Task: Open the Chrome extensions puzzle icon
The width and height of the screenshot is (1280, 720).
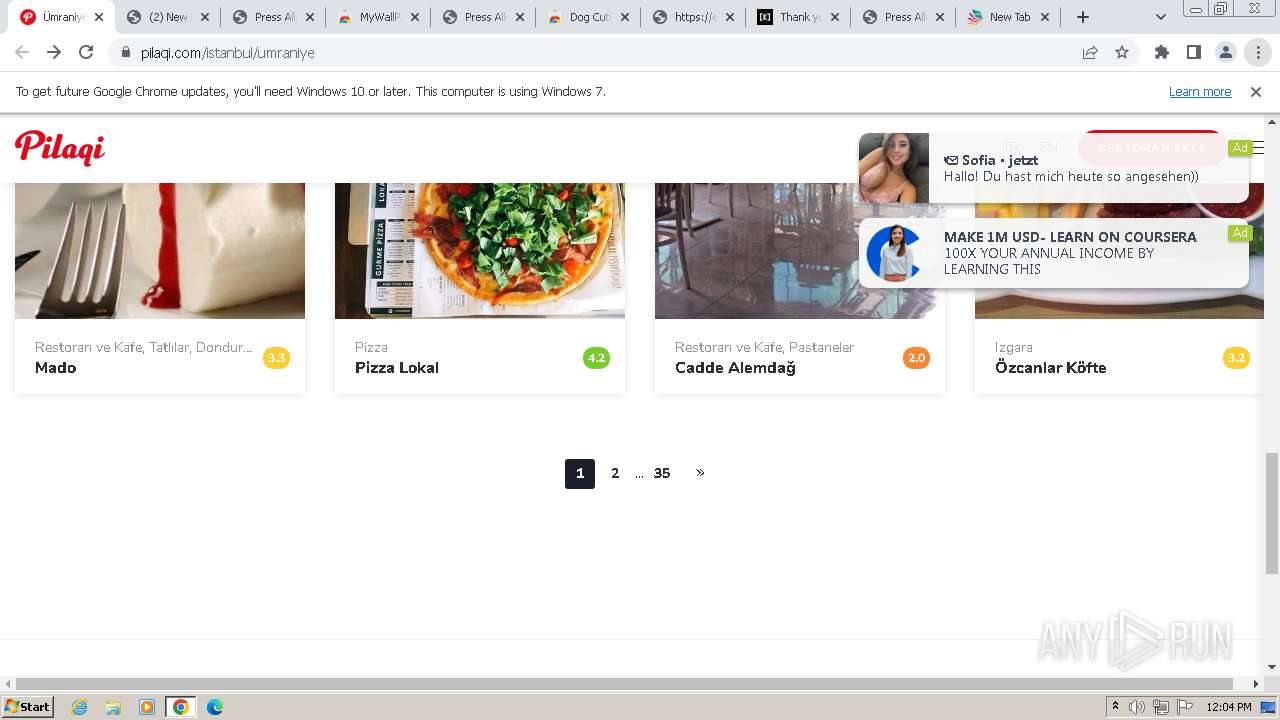Action: [1162, 53]
